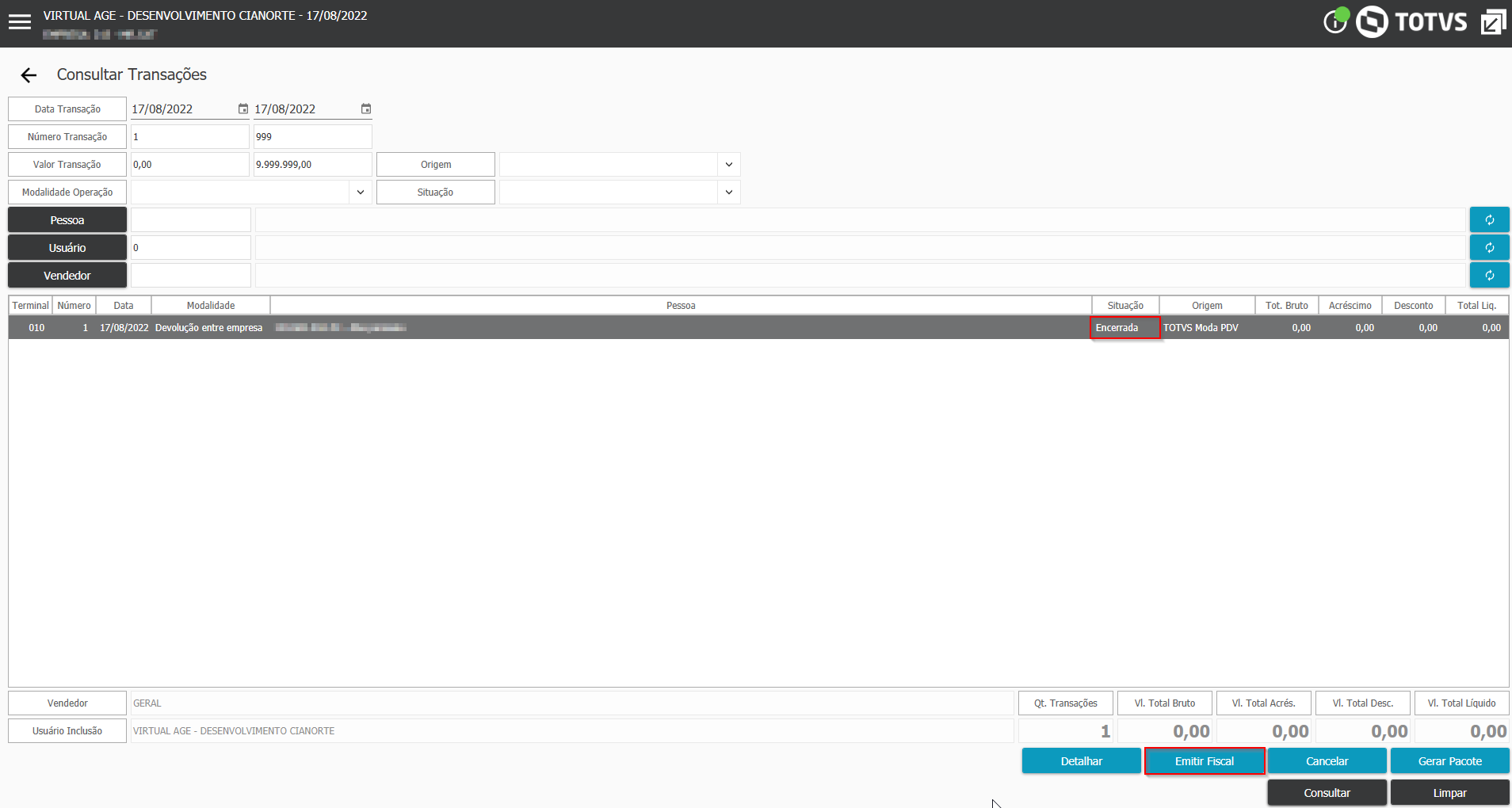The width and height of the screenshot is (1512, 808).
Task: Click the Pessoa lookup button
Action: [67, 220]
